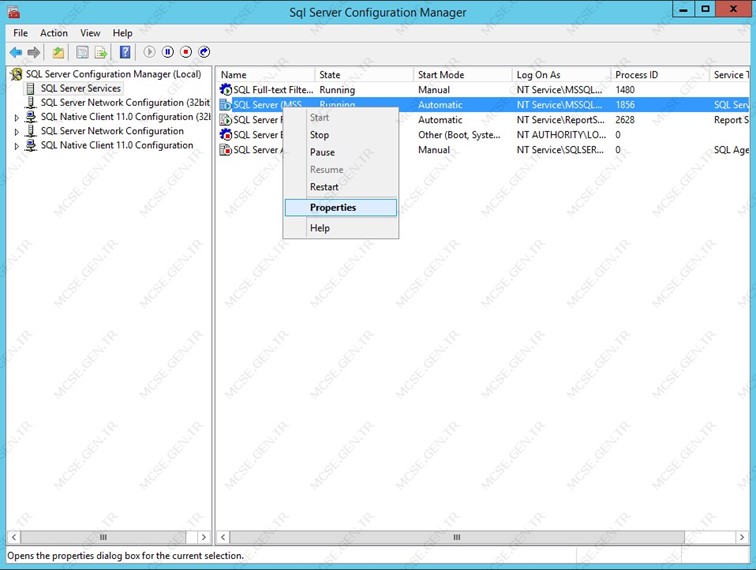Click the Pause Service toolbar icon
Screen dimensions: 756x570
(168, 52)
